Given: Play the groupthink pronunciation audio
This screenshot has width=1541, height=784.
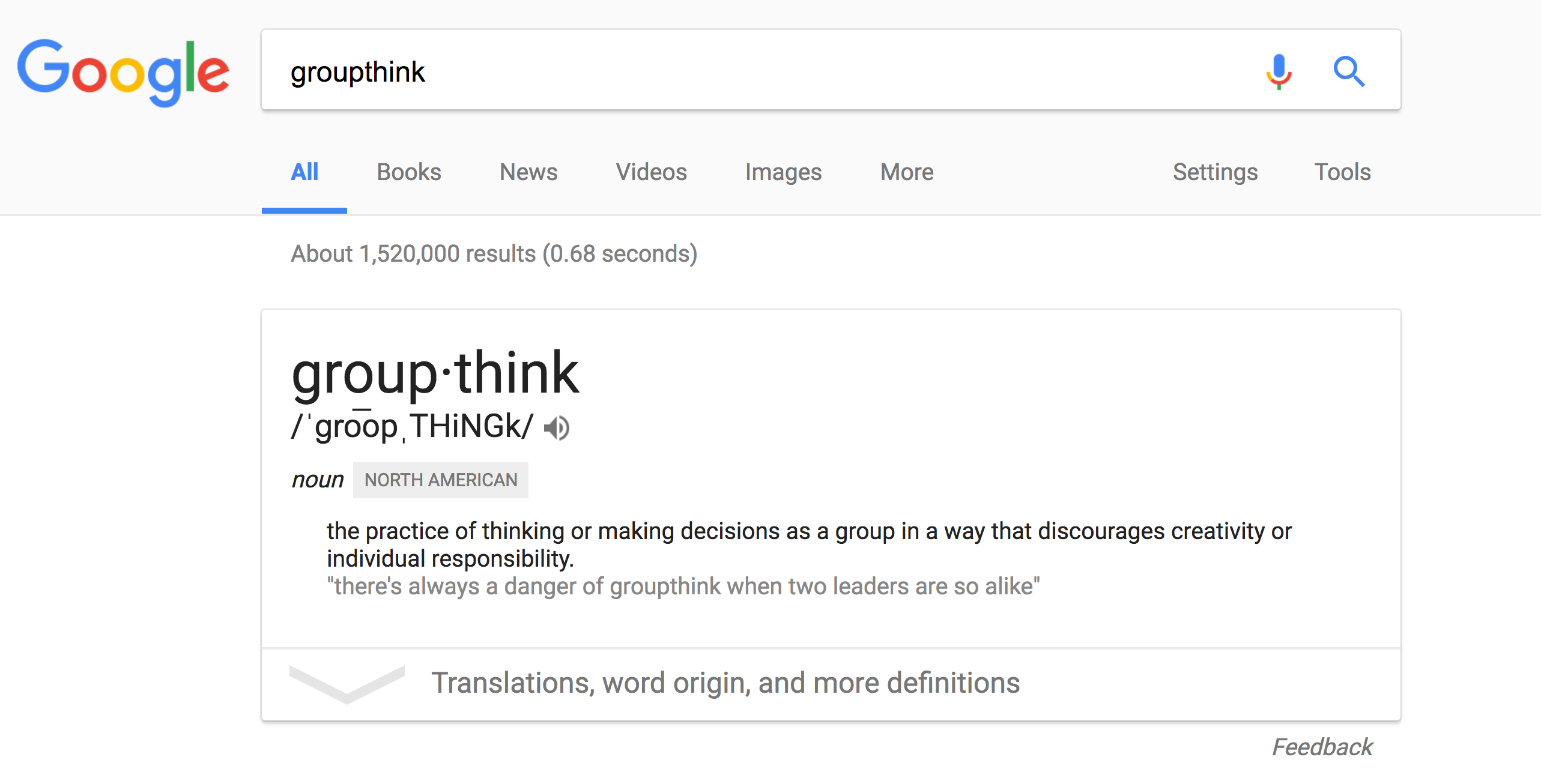Looking at the screenshot, I should [557, 428].
